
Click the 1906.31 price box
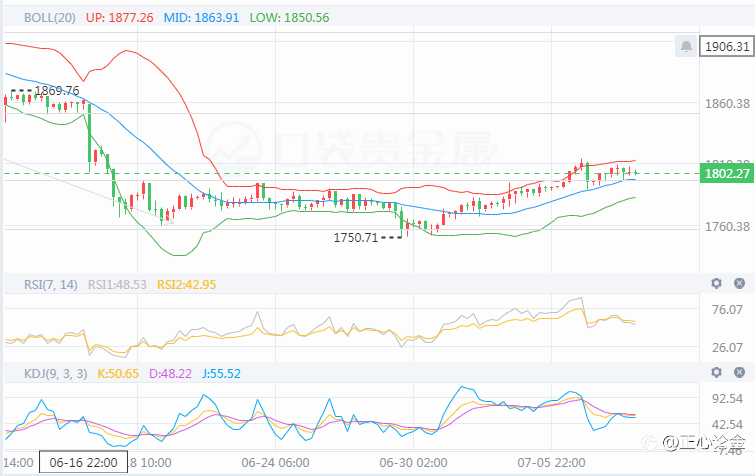[x=727, y=46]
